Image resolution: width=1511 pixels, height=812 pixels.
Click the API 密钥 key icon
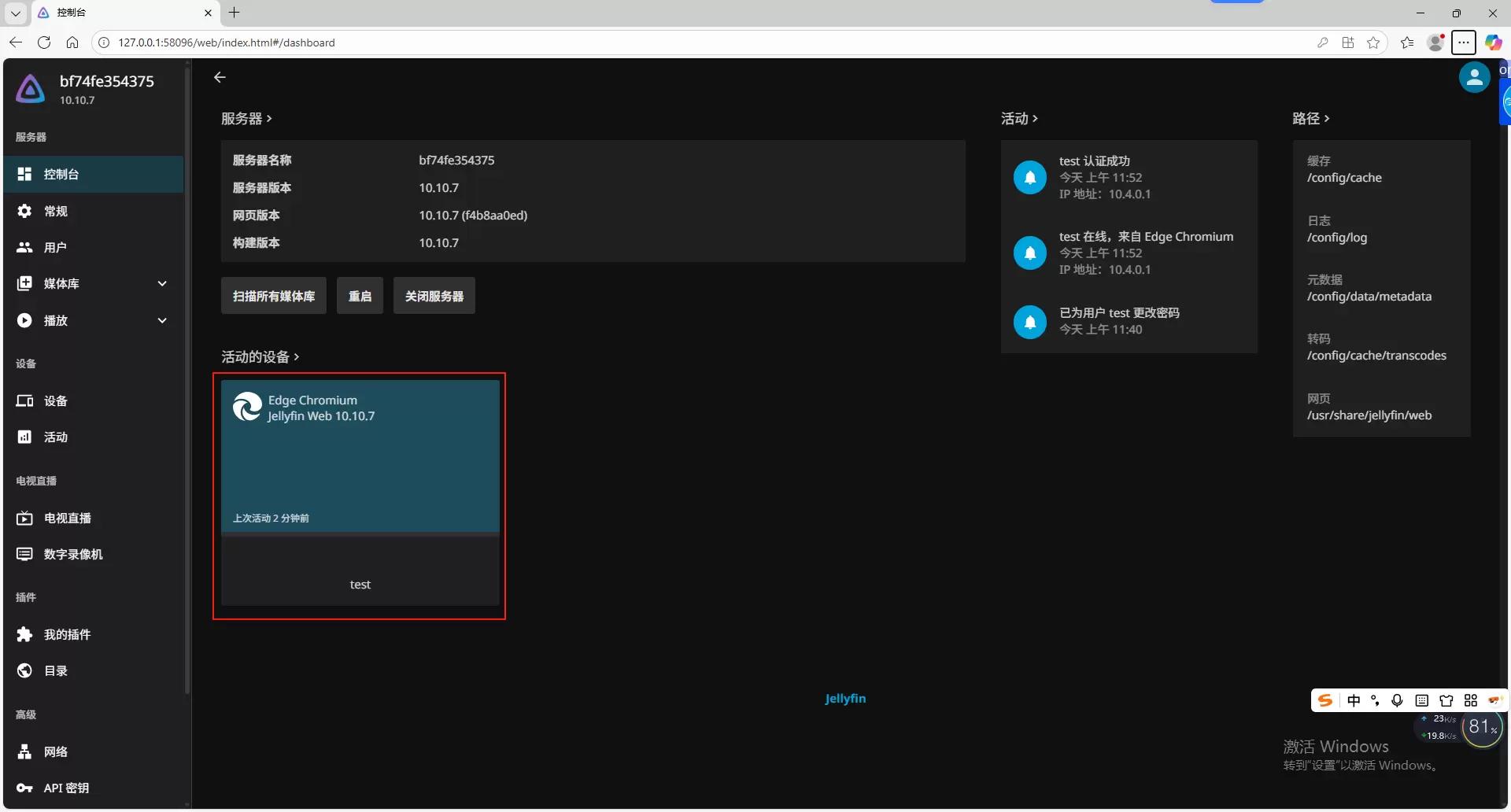coord(25,788)
